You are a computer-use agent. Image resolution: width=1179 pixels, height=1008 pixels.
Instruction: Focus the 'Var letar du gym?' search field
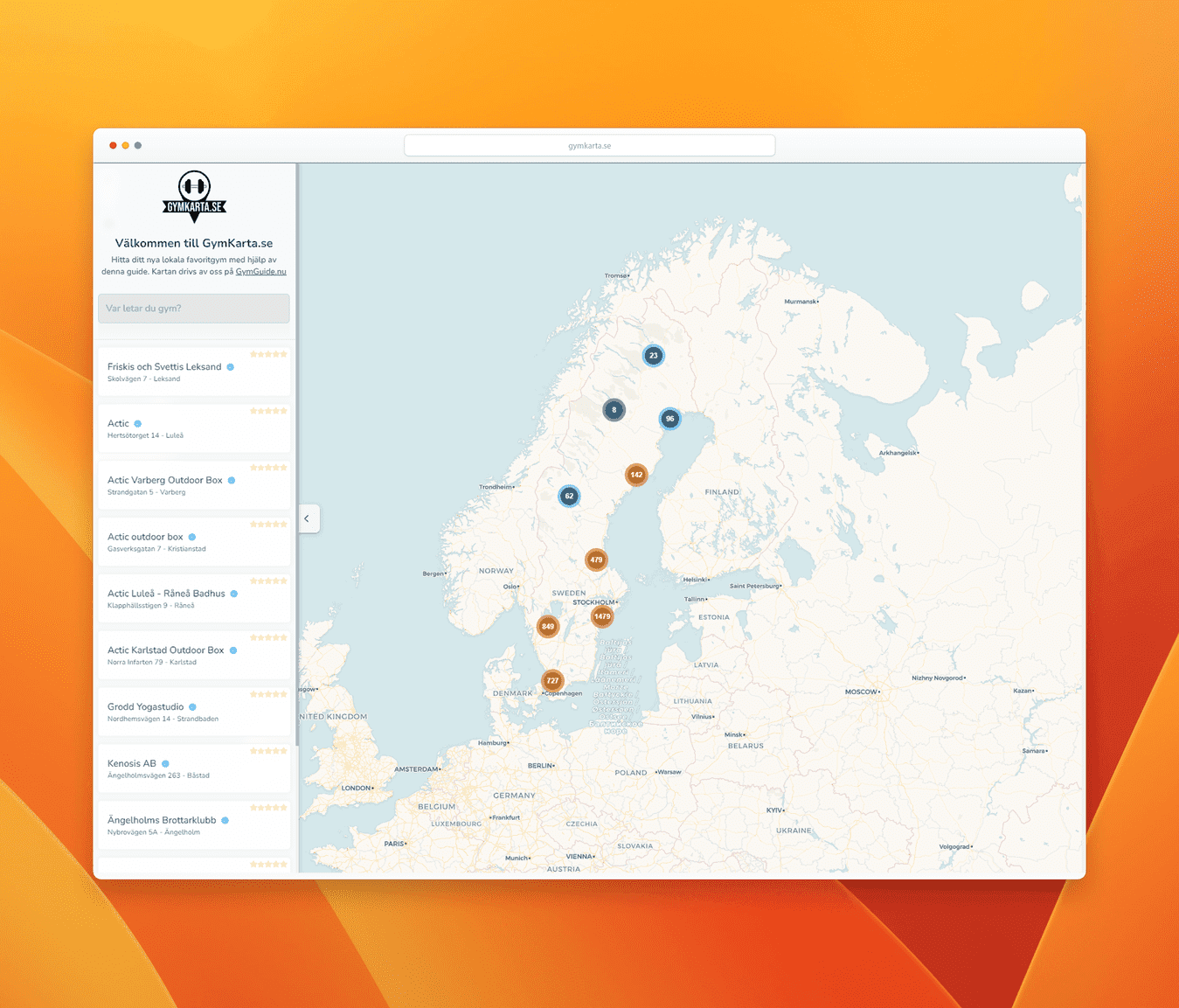click(193, 309)
